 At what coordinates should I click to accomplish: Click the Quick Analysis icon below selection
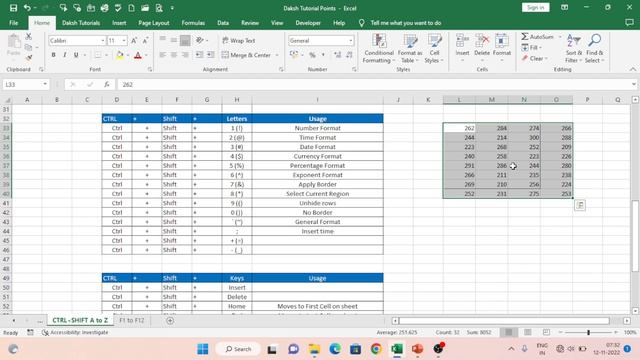[x=580, y=205]
